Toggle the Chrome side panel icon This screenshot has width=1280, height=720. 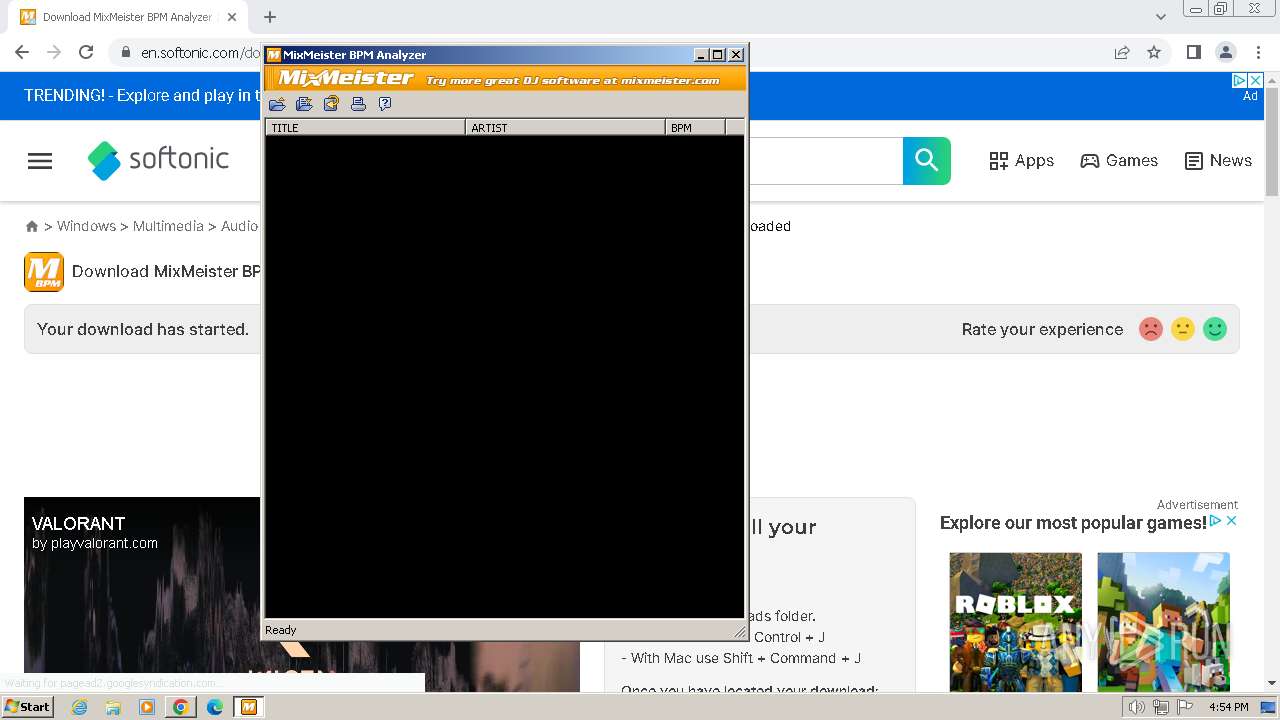1193,53
